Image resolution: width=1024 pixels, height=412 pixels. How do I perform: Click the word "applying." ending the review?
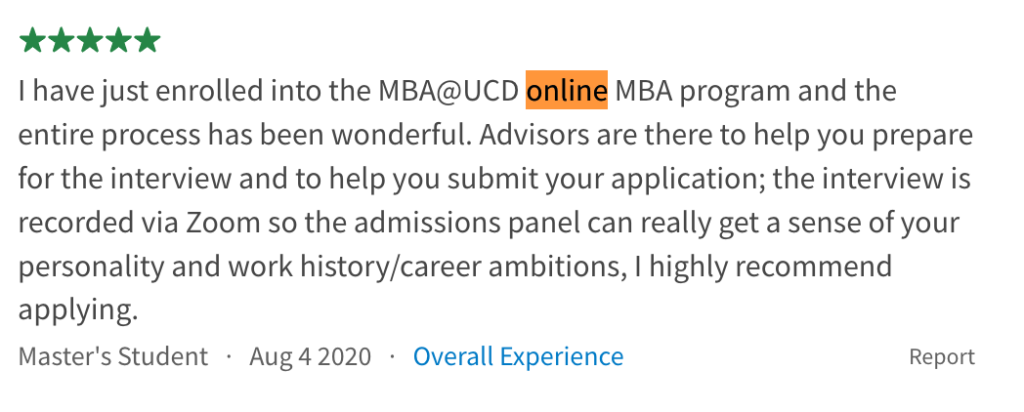pos(77,311)
